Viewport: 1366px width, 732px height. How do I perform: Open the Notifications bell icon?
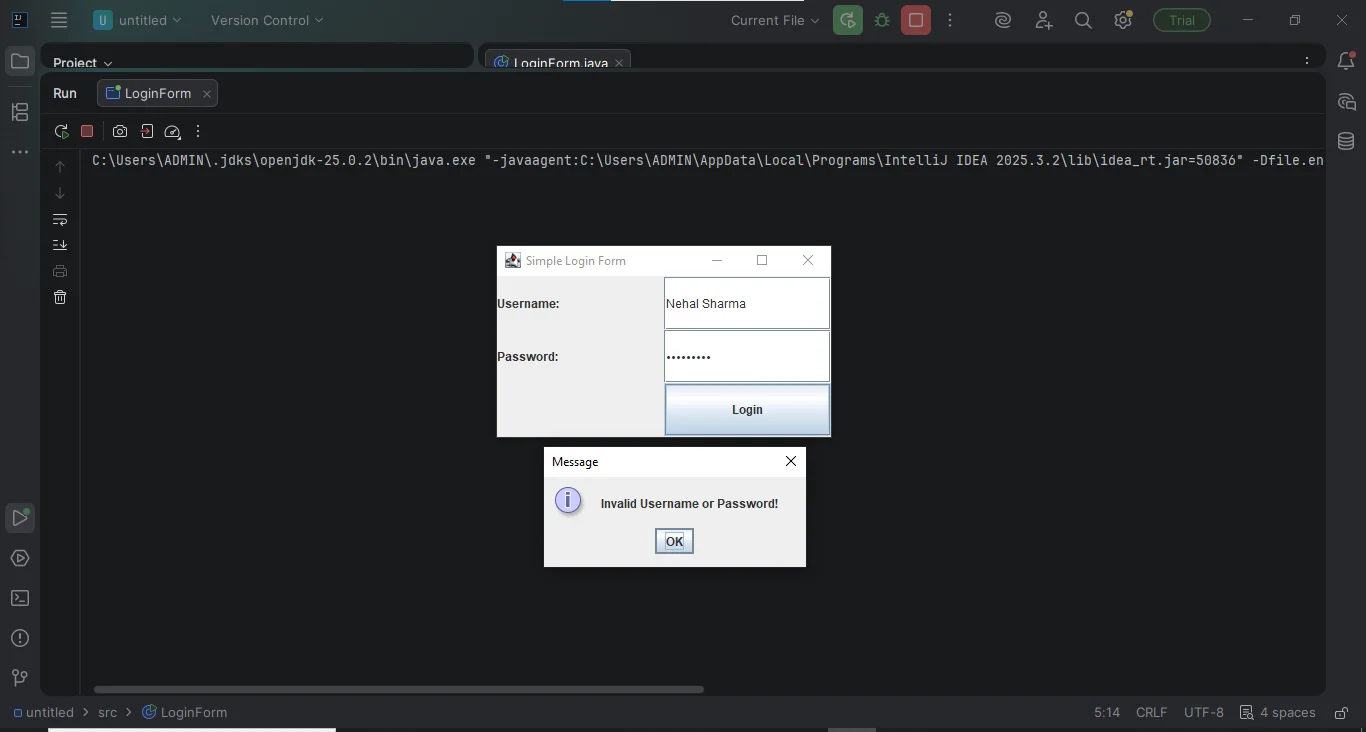[x=1346, y=62]
